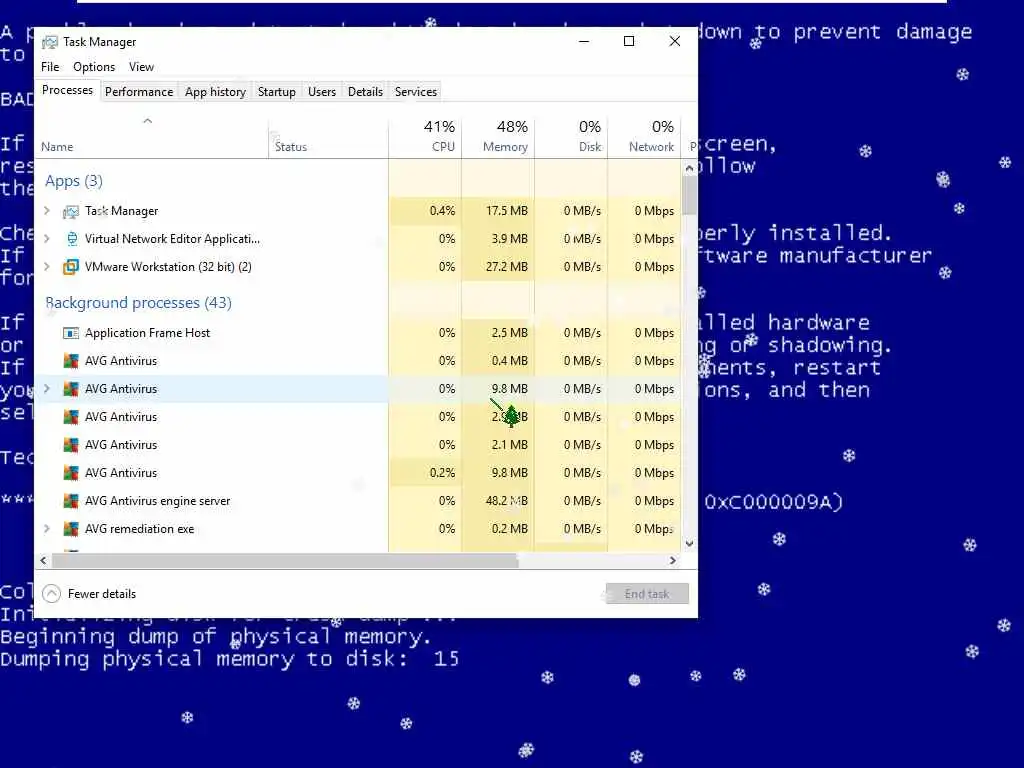
Task: Click the vertical scrollbar down arrow
Action: pyautogui.click(x=689, y=544)
